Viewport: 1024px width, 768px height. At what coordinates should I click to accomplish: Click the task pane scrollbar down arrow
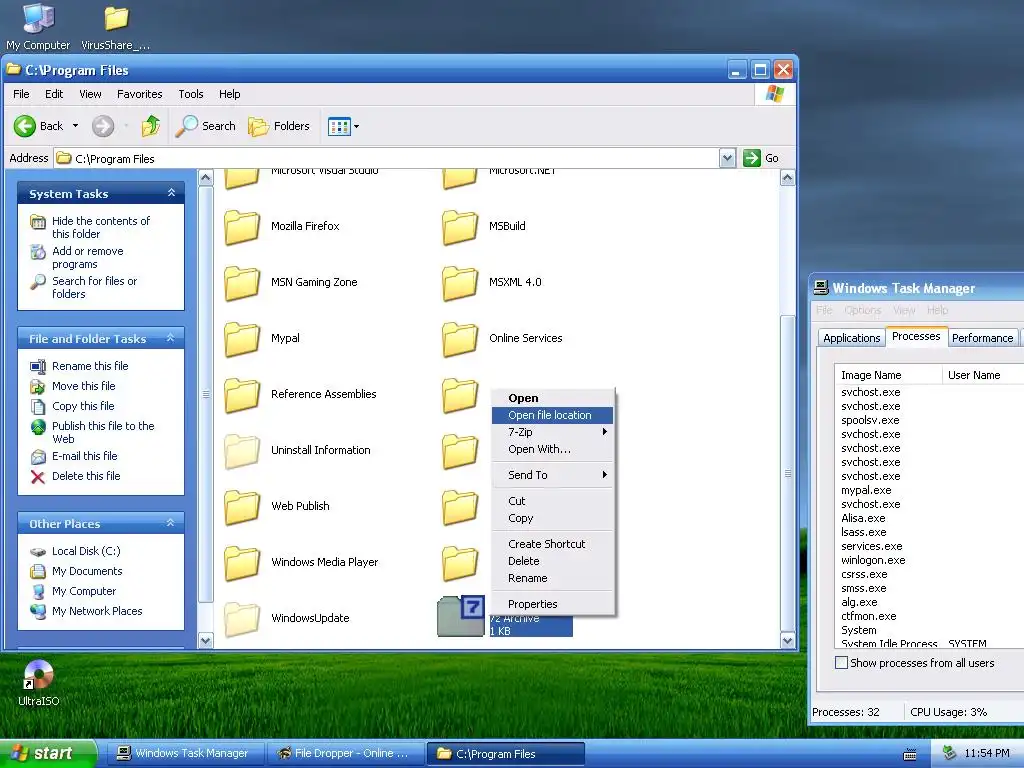tap(206, 641)
